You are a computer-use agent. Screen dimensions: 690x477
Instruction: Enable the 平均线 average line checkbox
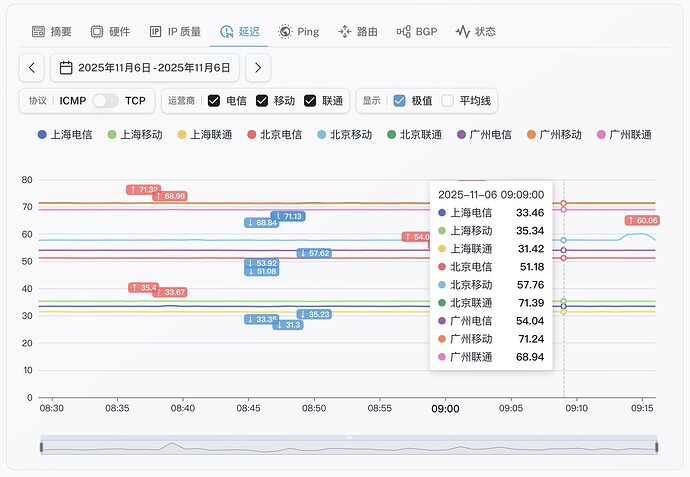coord(448,101)
